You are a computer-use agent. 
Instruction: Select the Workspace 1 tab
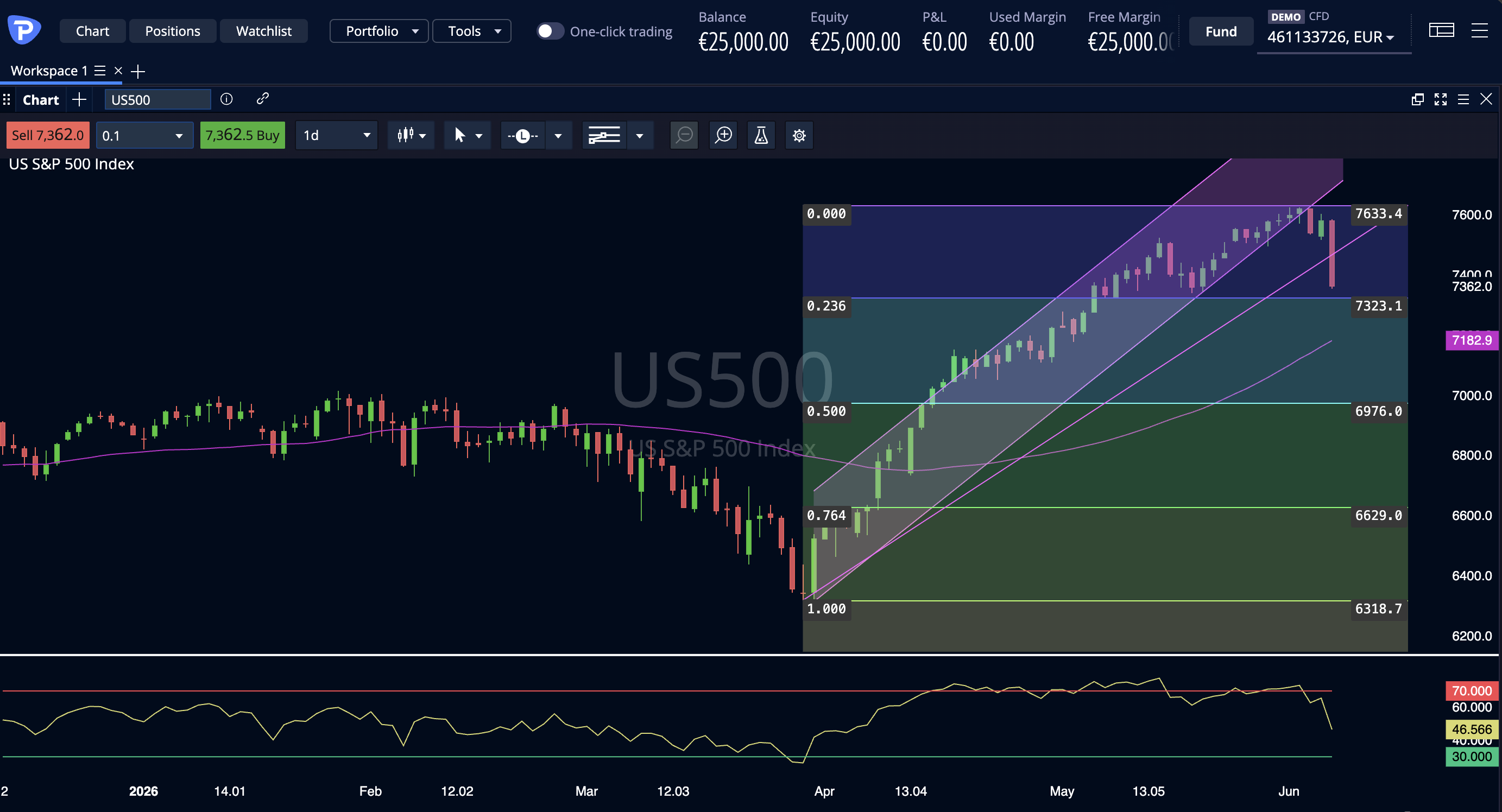[x=49, y=71]
